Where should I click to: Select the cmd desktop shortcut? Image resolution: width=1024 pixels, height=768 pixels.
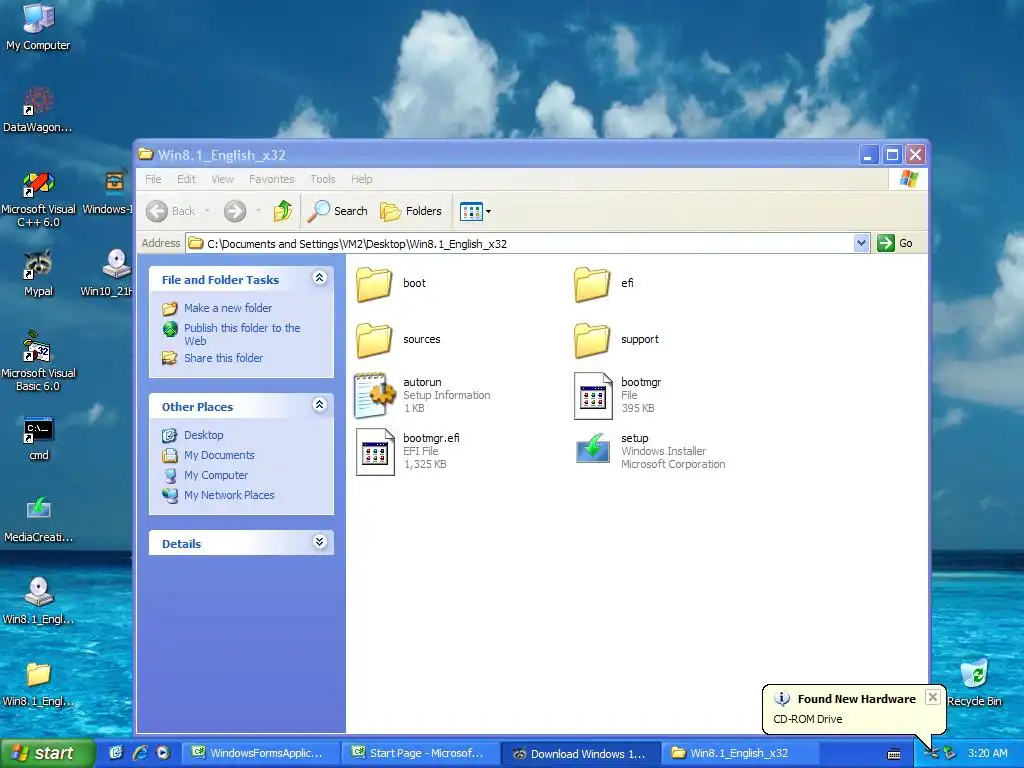coord(39,438)
